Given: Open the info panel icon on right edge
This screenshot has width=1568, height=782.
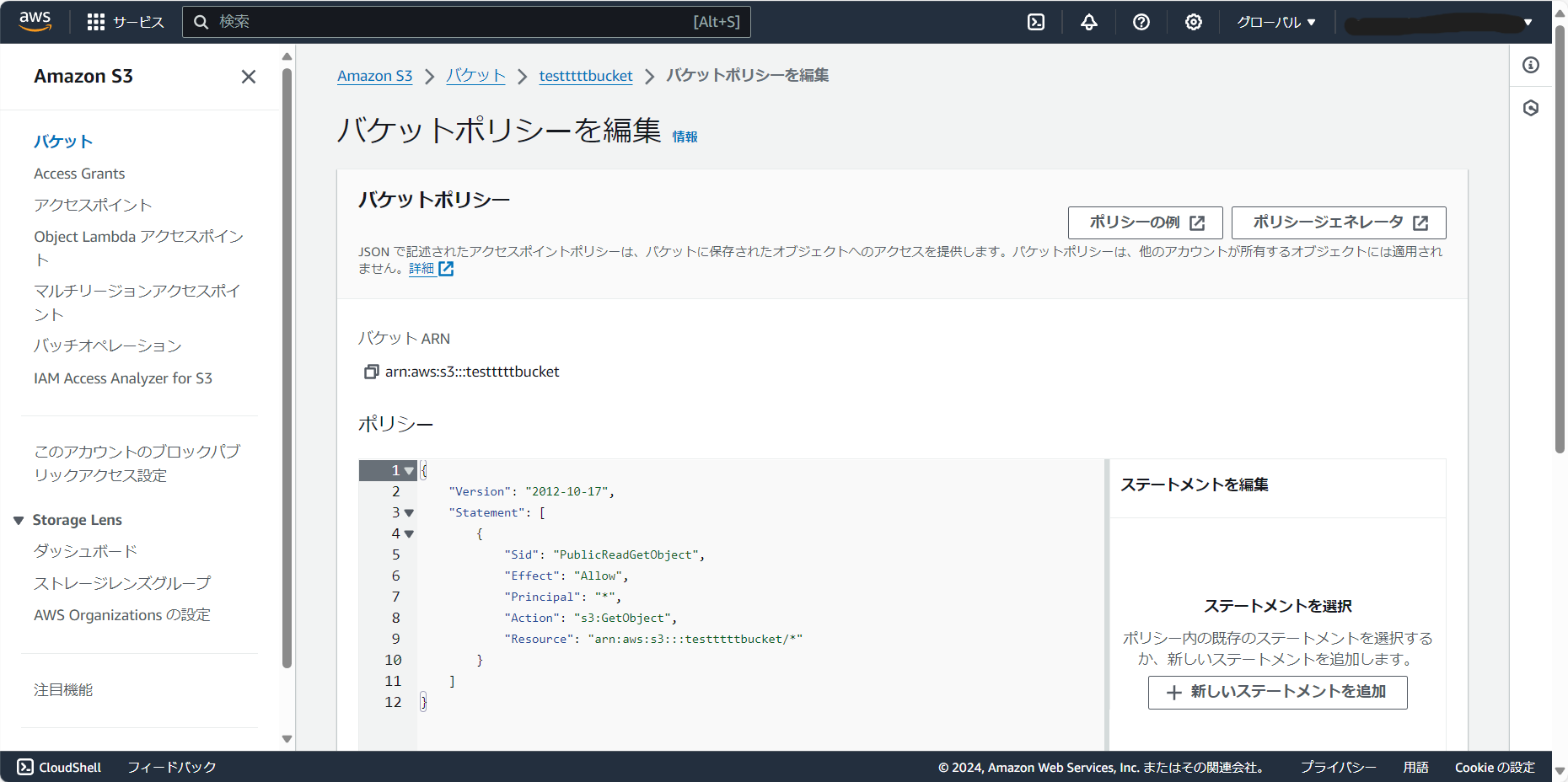Looking at the screenshot, I should (x=1531, y=65).
